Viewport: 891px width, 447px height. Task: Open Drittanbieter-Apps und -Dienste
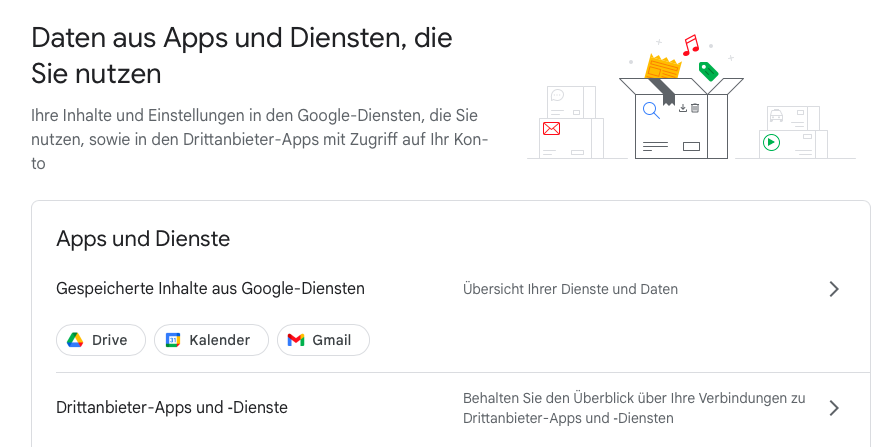[x=172, y=408]
